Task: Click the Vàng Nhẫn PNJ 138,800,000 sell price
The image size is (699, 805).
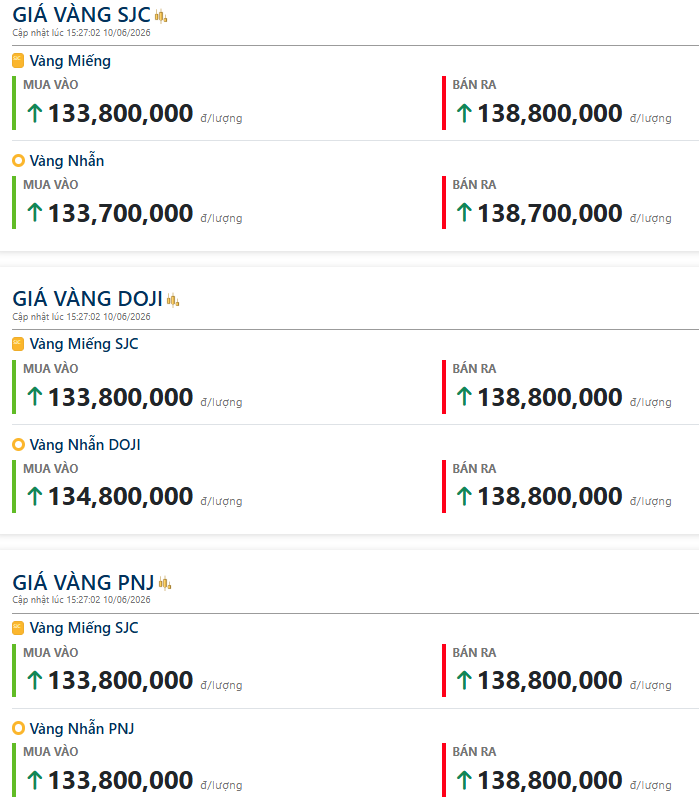Action: tap(550, 780)
